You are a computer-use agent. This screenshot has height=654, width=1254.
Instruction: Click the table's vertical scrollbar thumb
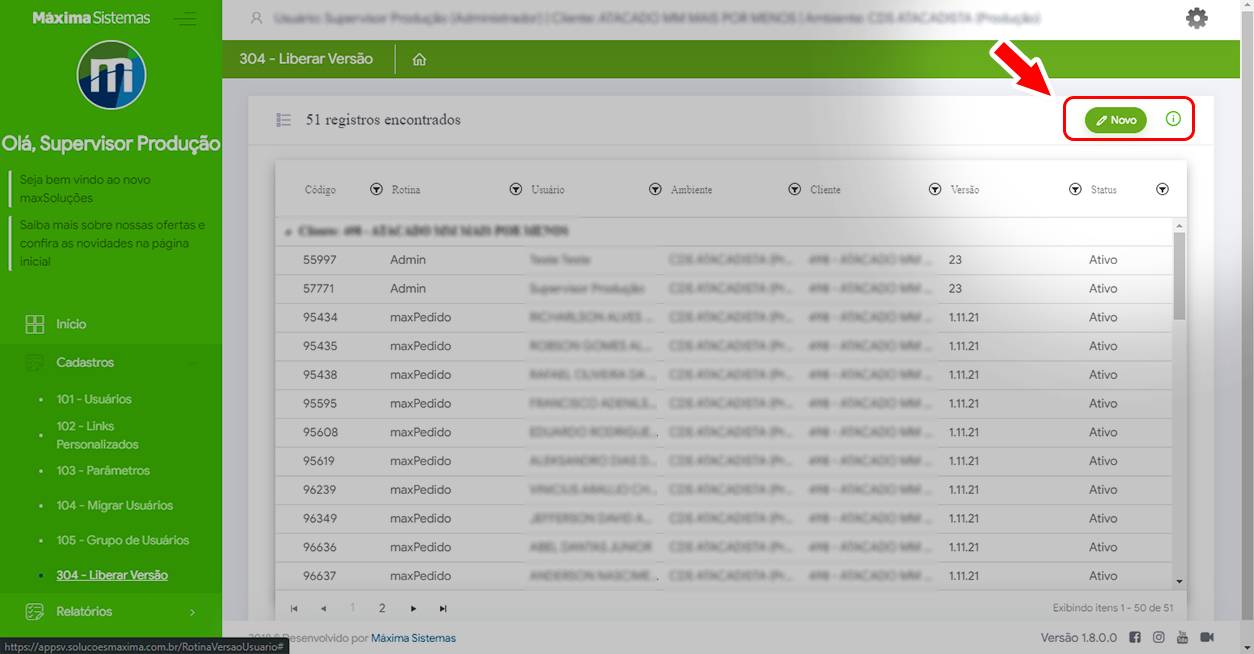[x=1179, y=275]
